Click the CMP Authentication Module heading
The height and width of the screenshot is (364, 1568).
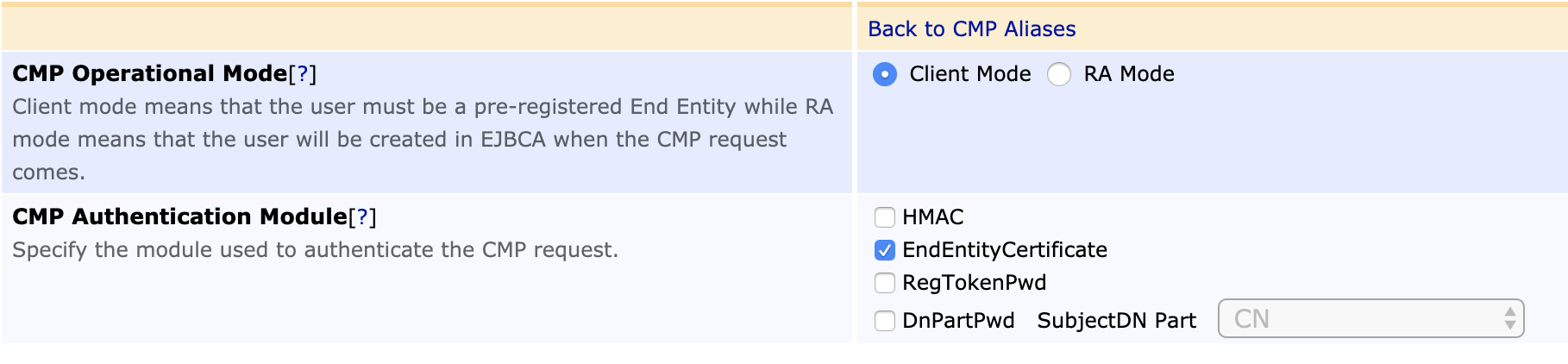click(x=179, y=217)
